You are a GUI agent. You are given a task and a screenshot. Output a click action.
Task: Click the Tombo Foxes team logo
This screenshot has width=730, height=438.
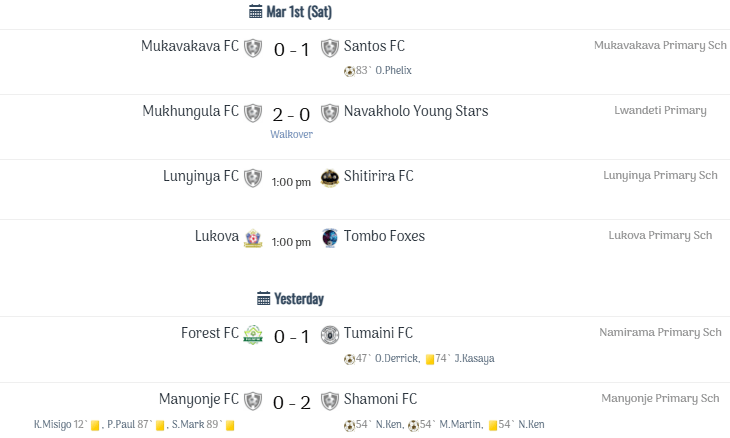(x=330, y=237)
